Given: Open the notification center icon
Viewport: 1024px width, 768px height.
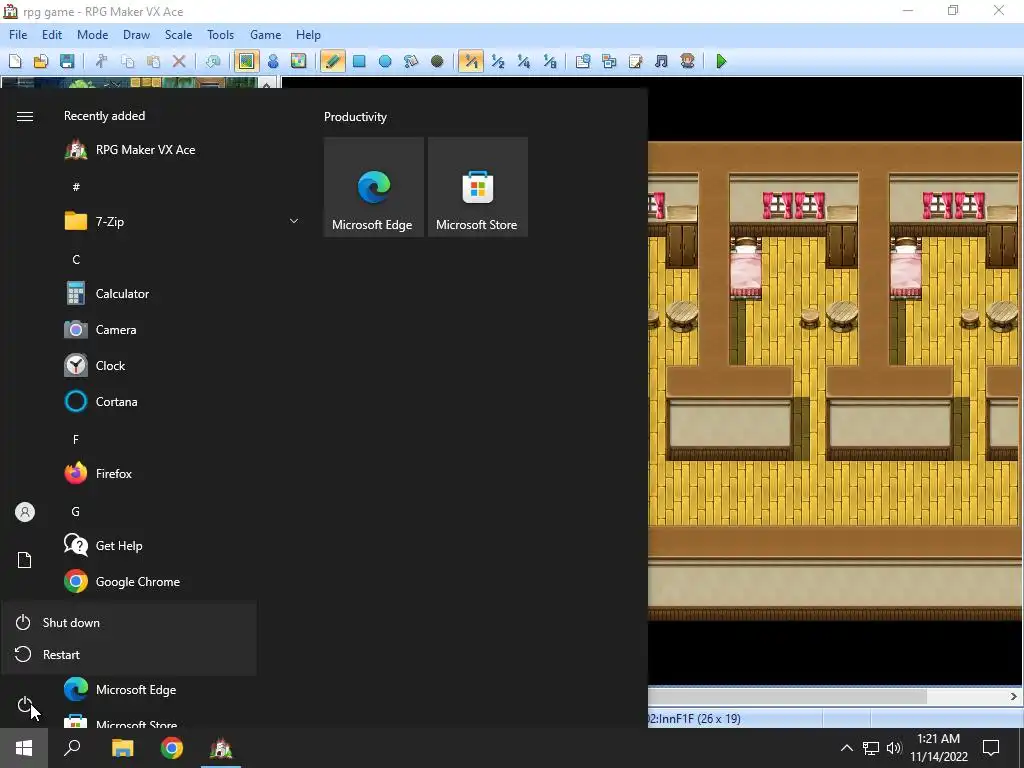Looking at the screenshot, I should pos(991,748).
